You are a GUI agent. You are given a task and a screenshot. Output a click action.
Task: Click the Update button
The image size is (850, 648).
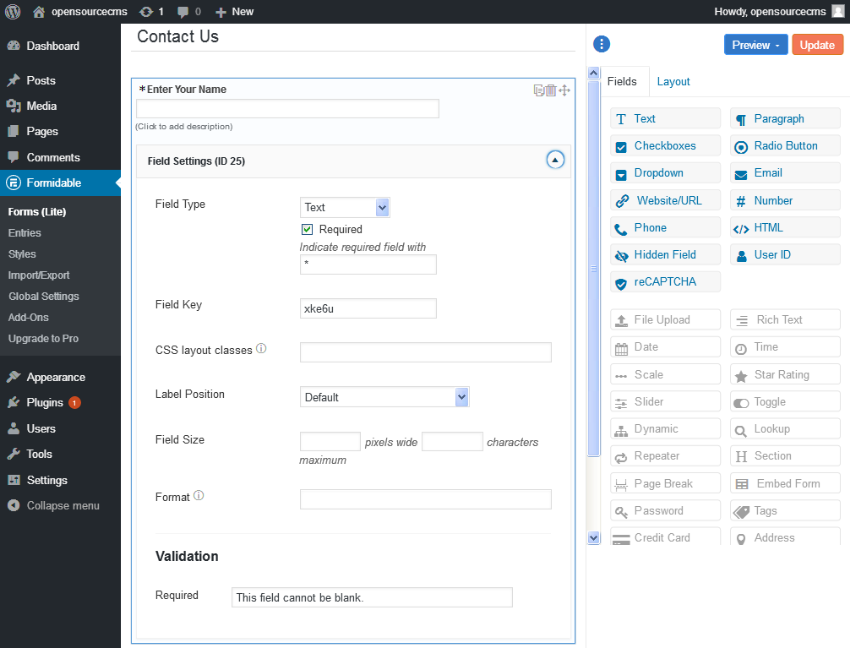[x=817, y=45]
